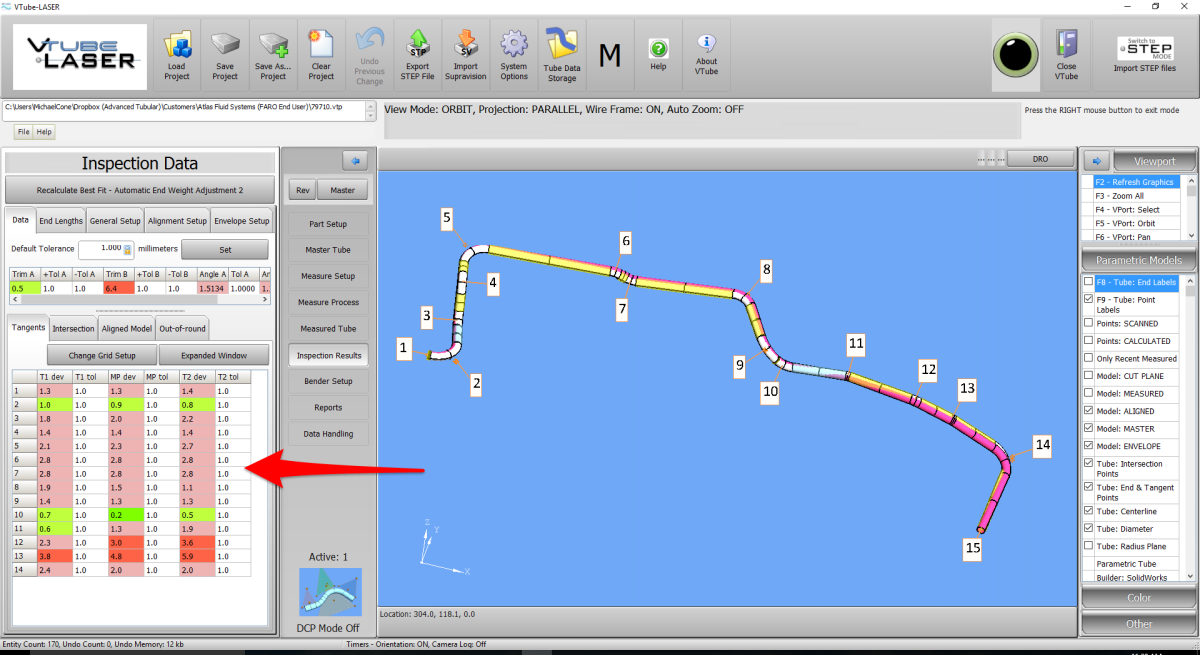
Task: Enable the F8 Tube End Labels checkbox
Action: point(1088,282)
